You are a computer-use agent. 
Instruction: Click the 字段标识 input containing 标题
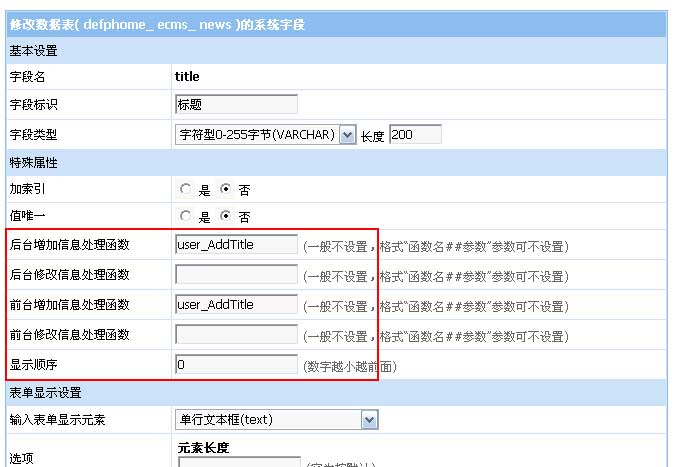pyautogui.click(x=236, y=104)
